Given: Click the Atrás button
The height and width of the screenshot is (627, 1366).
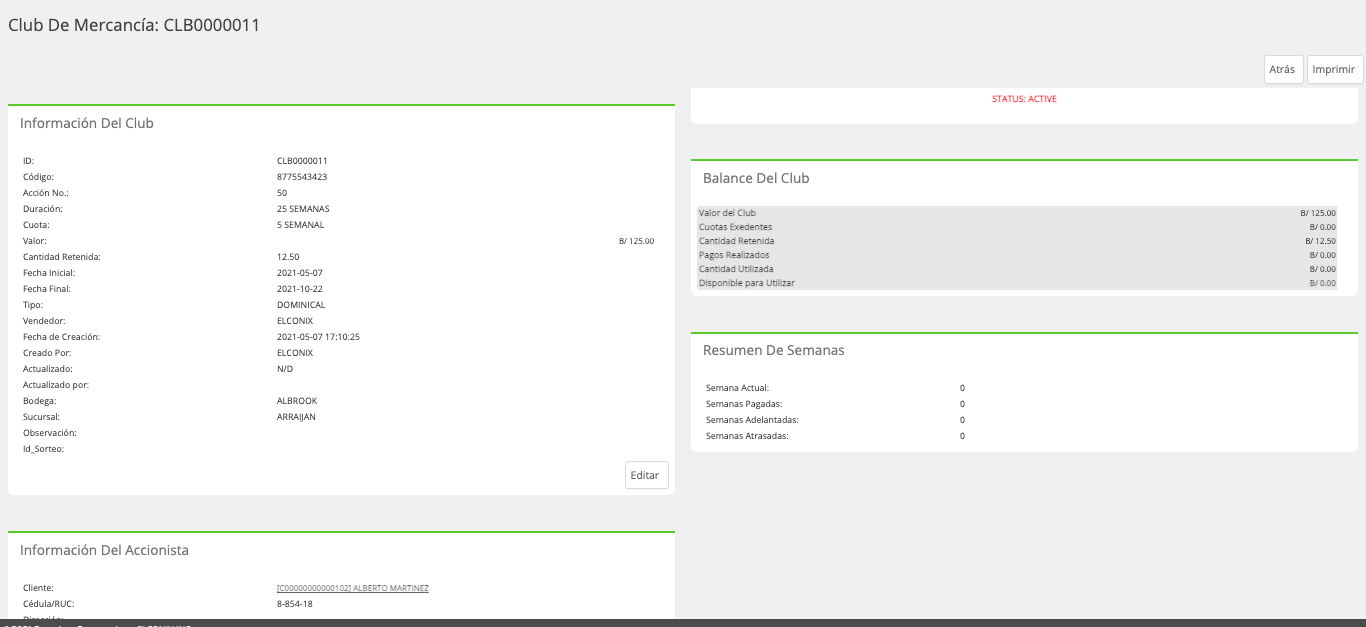Looking at the screenshot, I should pyautogui.click(x=1283, y=70).
